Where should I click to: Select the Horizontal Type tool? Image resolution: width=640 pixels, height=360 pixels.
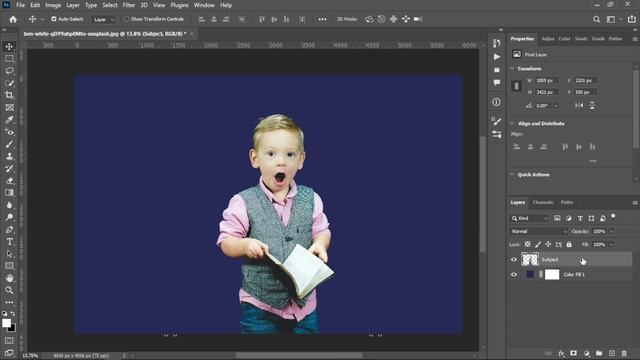pos(9,242)
